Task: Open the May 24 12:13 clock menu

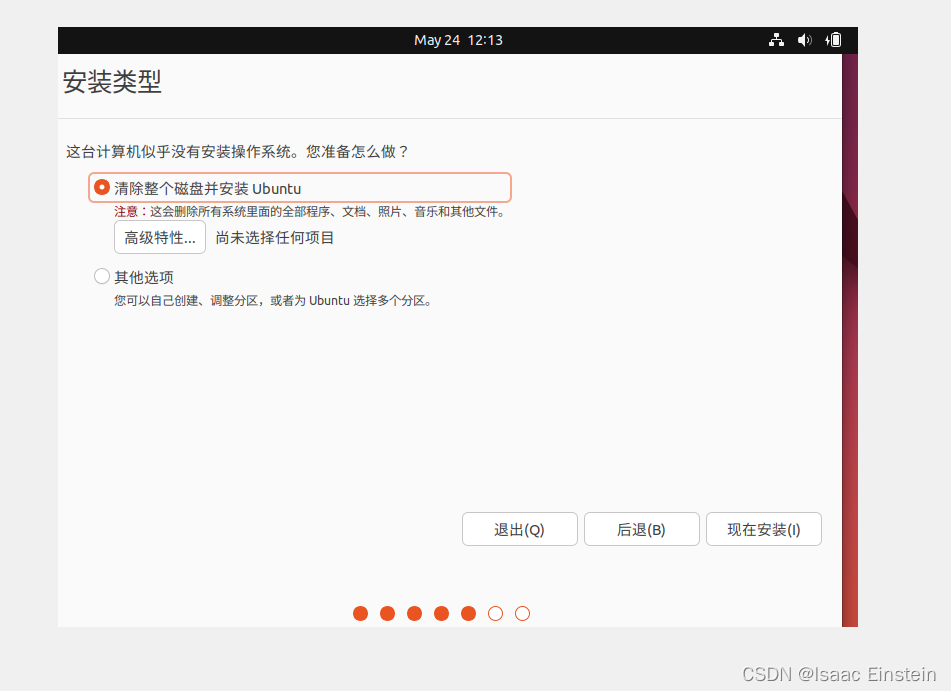Action: pyautogui.click(x=458, y=40)
